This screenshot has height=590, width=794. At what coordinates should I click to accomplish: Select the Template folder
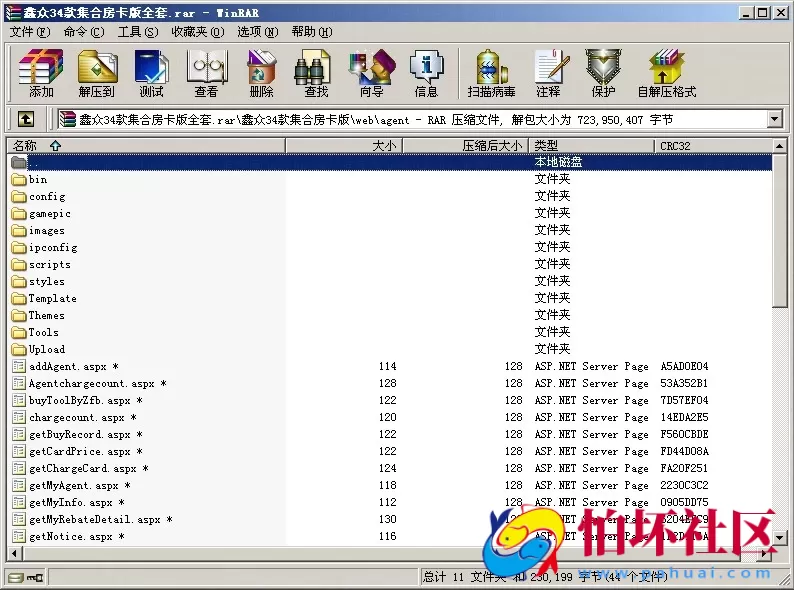[44, 298]
